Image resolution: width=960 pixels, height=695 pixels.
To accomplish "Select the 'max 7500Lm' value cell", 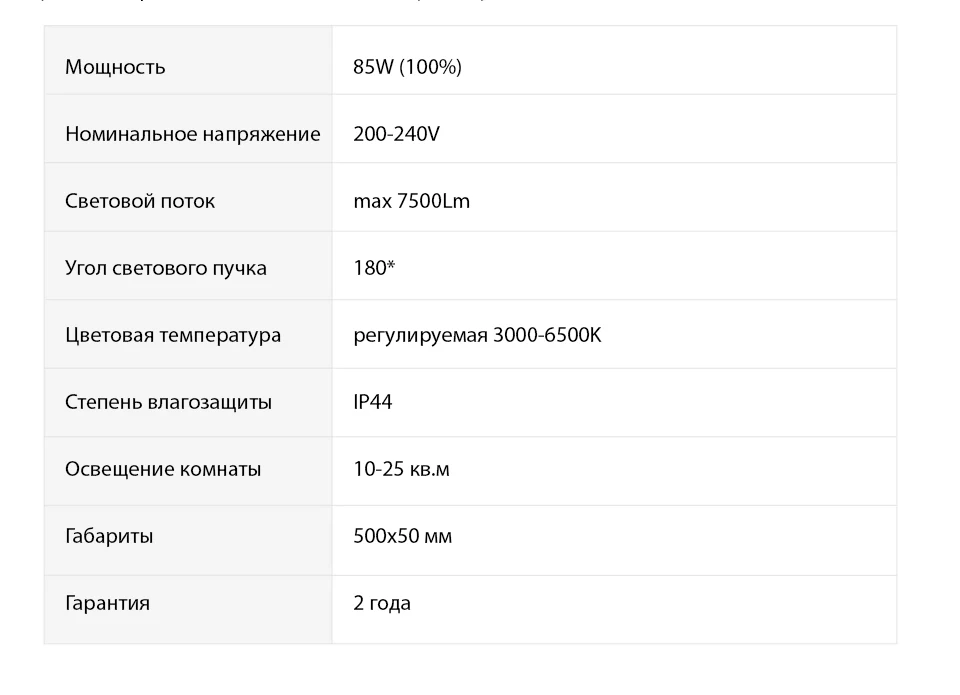I will coord(411,201).
